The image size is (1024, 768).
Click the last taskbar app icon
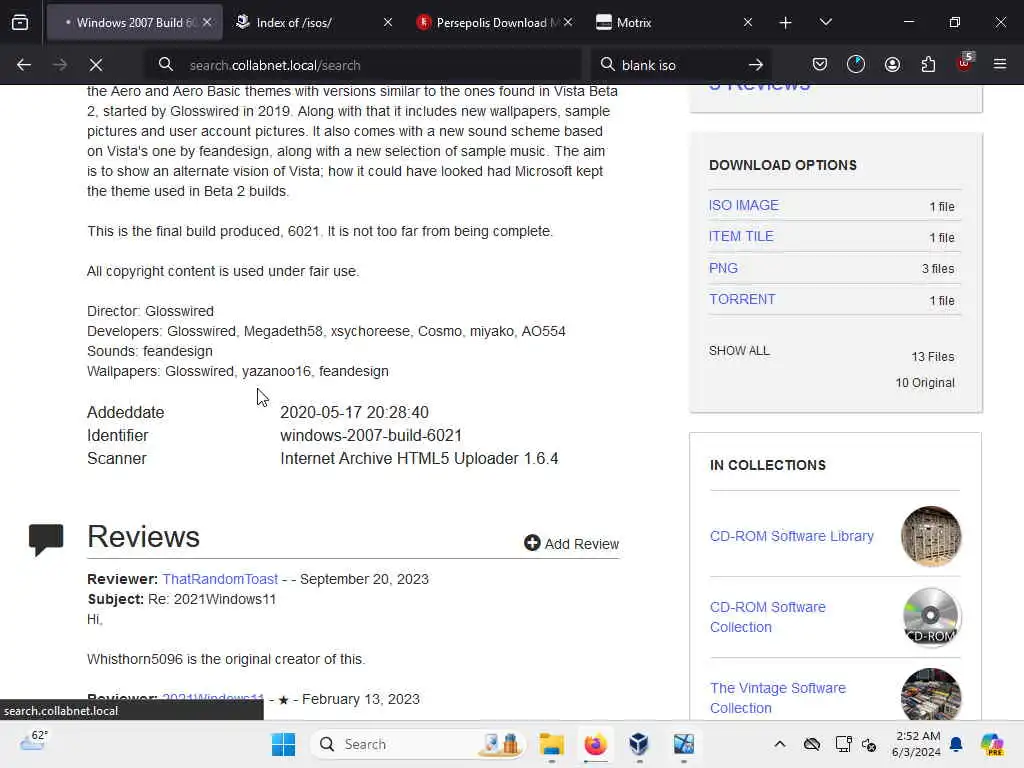tap(683, 744)
